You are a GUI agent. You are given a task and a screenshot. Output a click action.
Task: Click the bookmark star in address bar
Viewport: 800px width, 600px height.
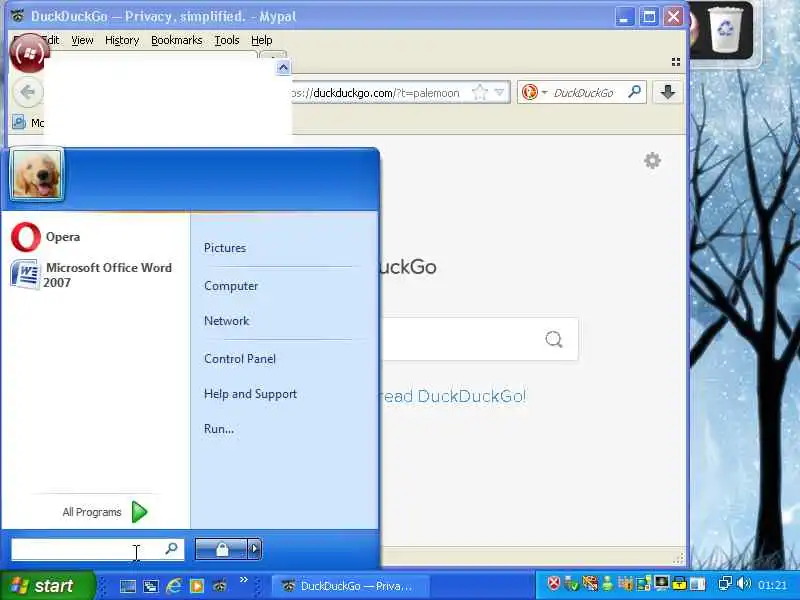[480, 92]
